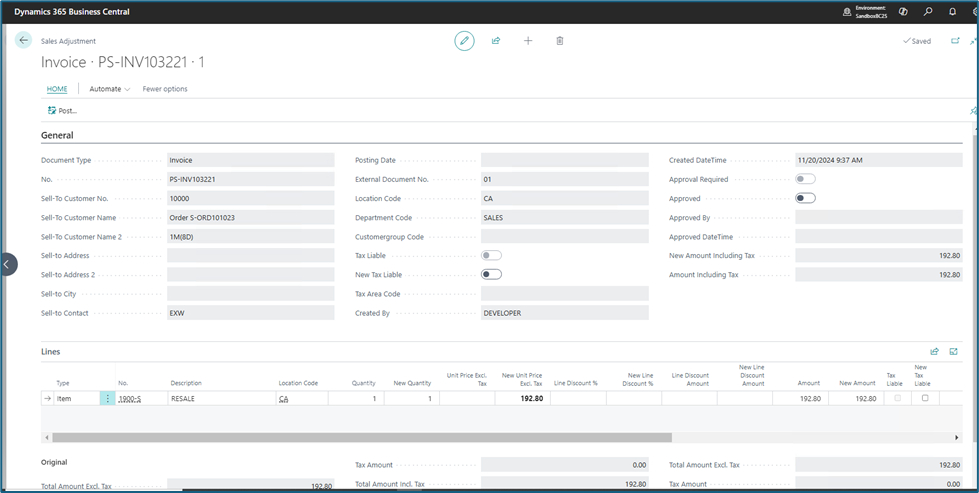Click the Tax Area Code field
Viewport: 979px width, 493px height.
click(x=565, y=294)
